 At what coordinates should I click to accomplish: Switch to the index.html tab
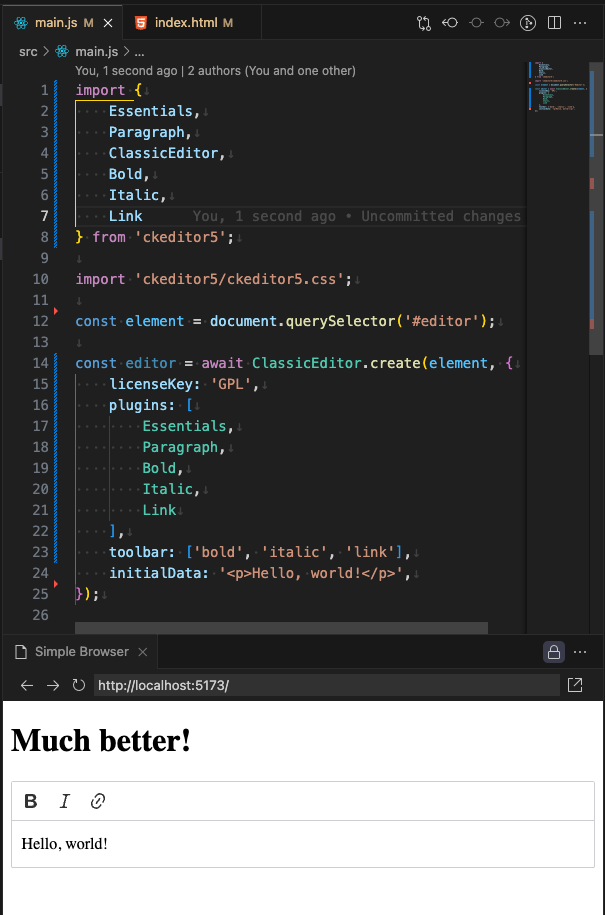[x=184, y=22]
